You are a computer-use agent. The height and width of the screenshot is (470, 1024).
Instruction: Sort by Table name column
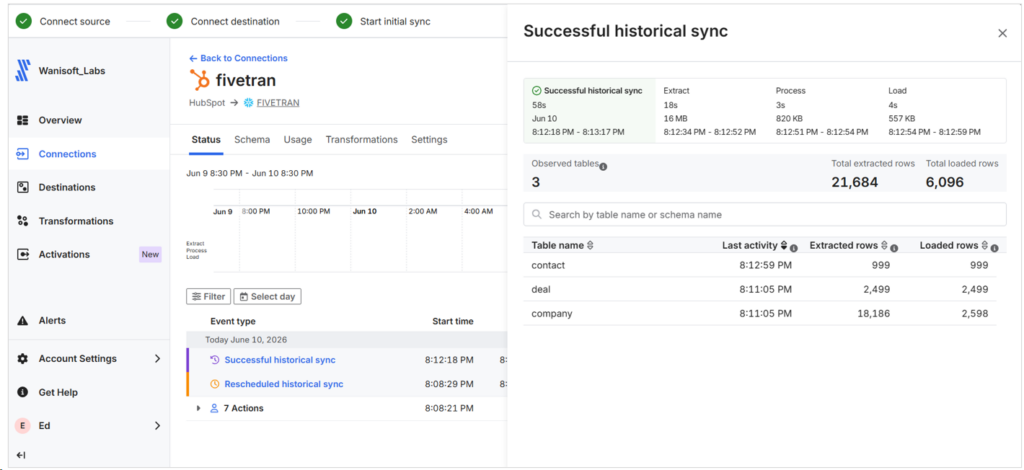coord(562,245)
